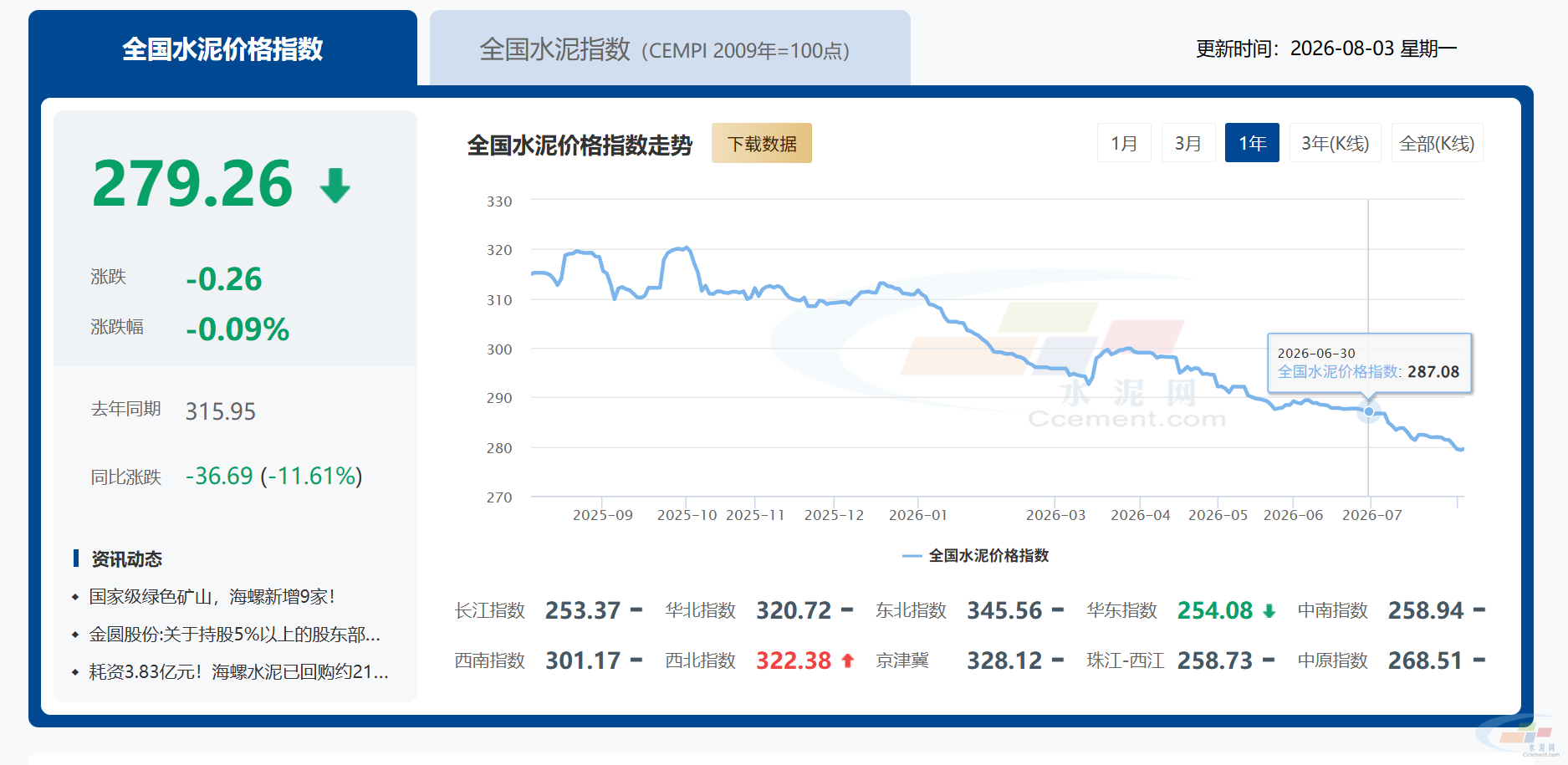Click the green down arrow beside 279.26
The width and height of the screenshot is (1568, 765).
coord(335,186)
